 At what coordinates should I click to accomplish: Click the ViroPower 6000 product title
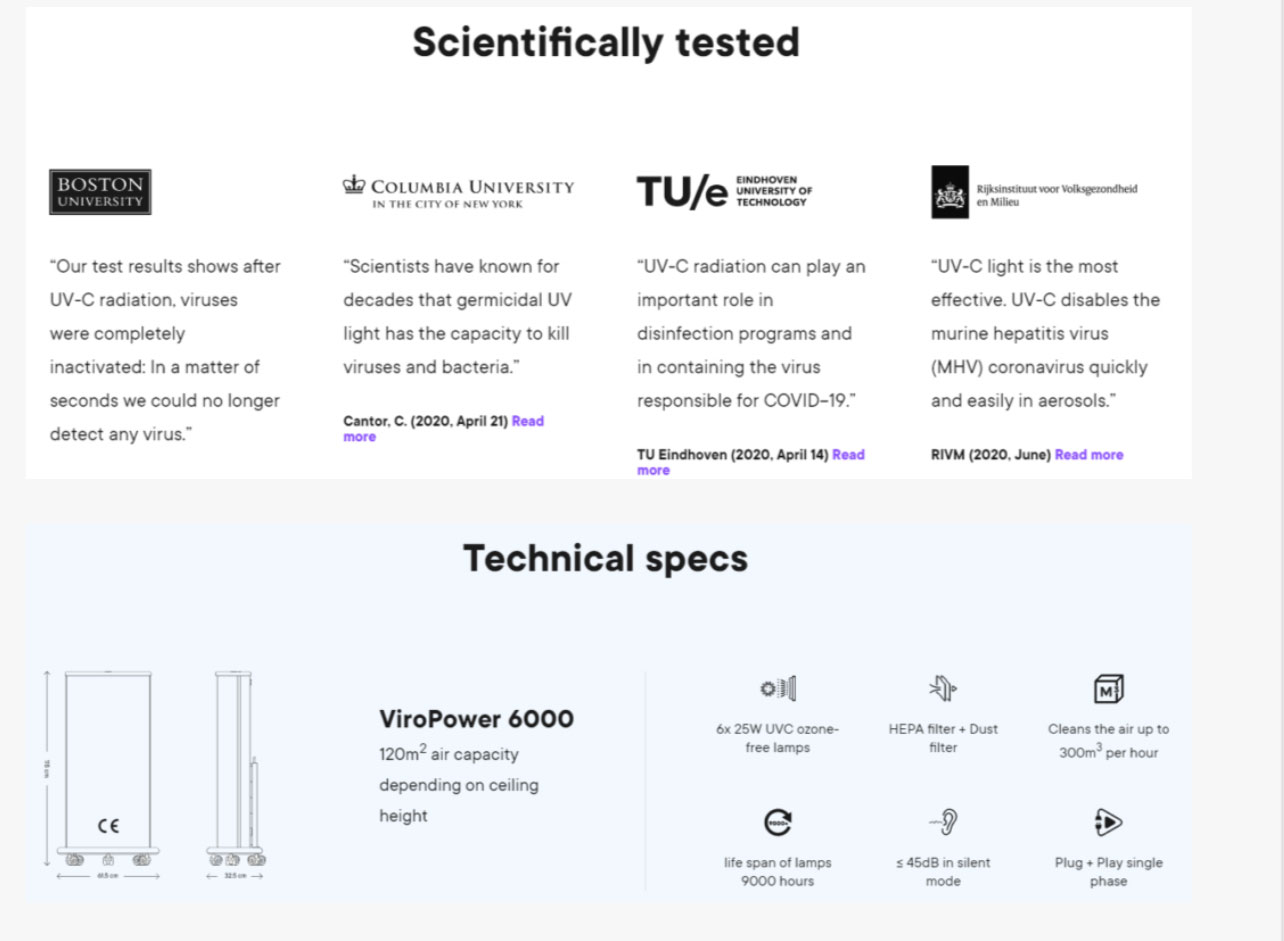(476, 719)
